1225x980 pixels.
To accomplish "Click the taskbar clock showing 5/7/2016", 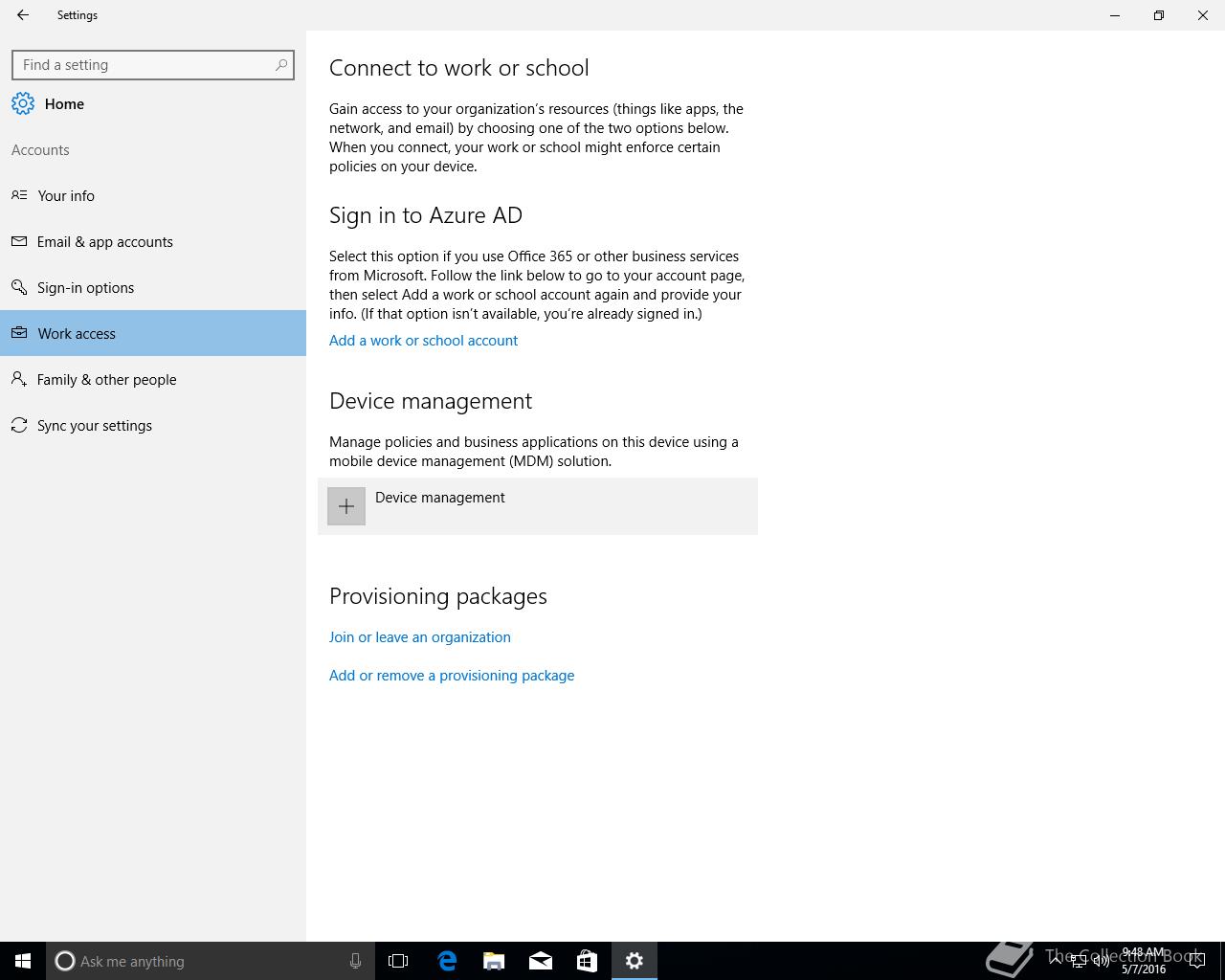I will coord(1144,961).
